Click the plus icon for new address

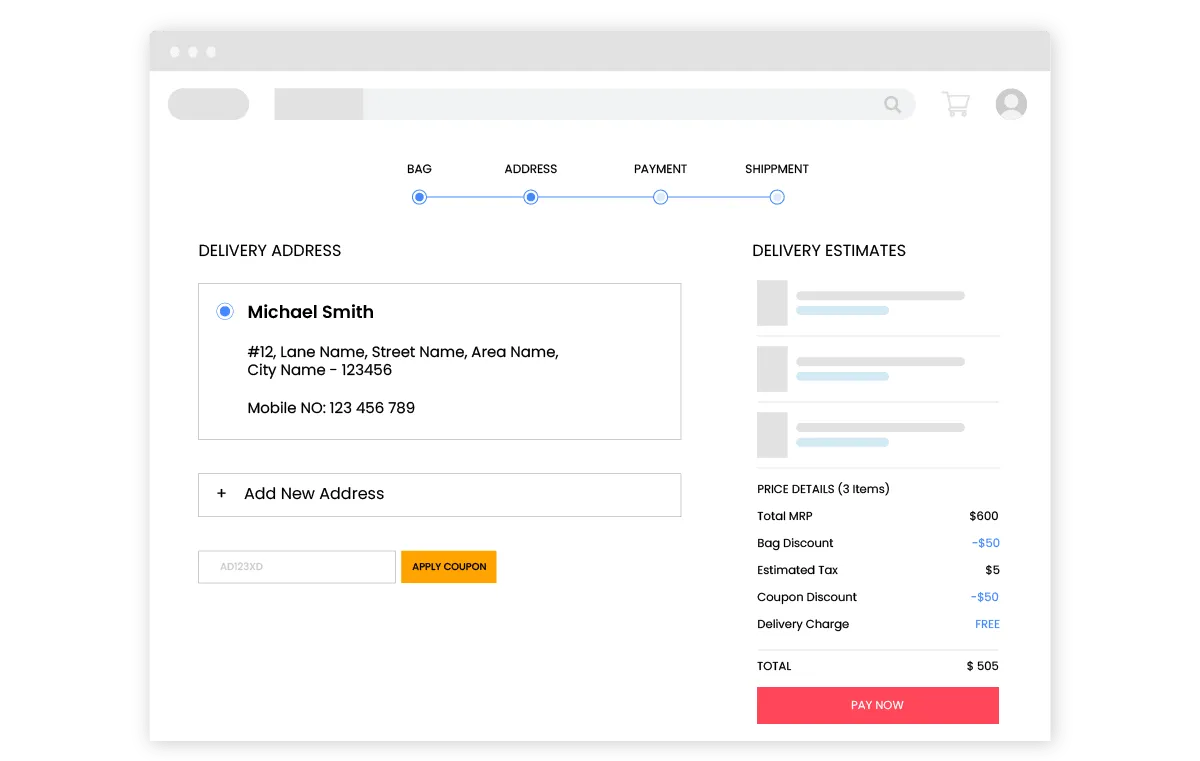222,494
